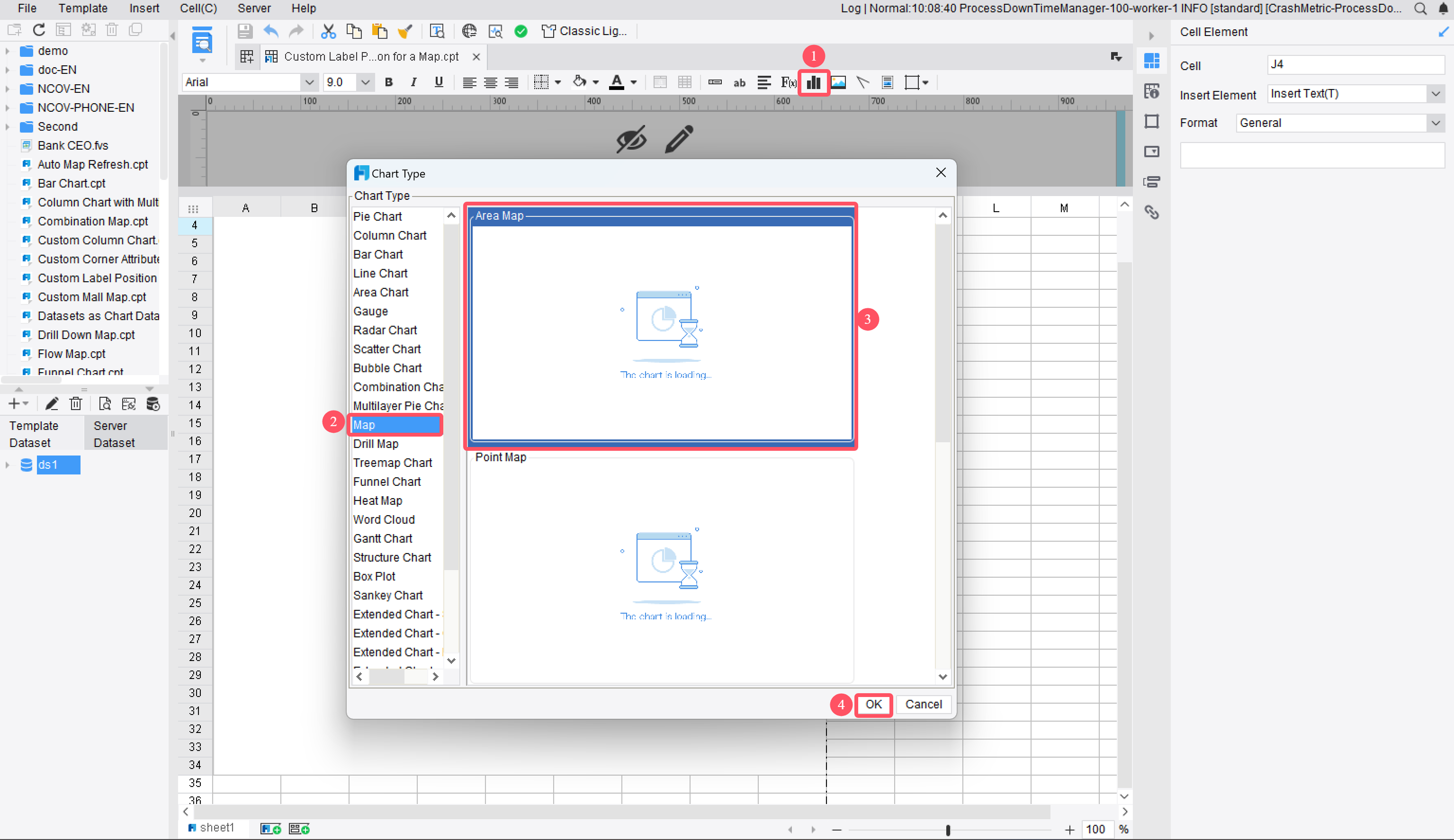1454x840 pixels.
Task: Click the Refresh icon in file panel
Action: [39, 29]
